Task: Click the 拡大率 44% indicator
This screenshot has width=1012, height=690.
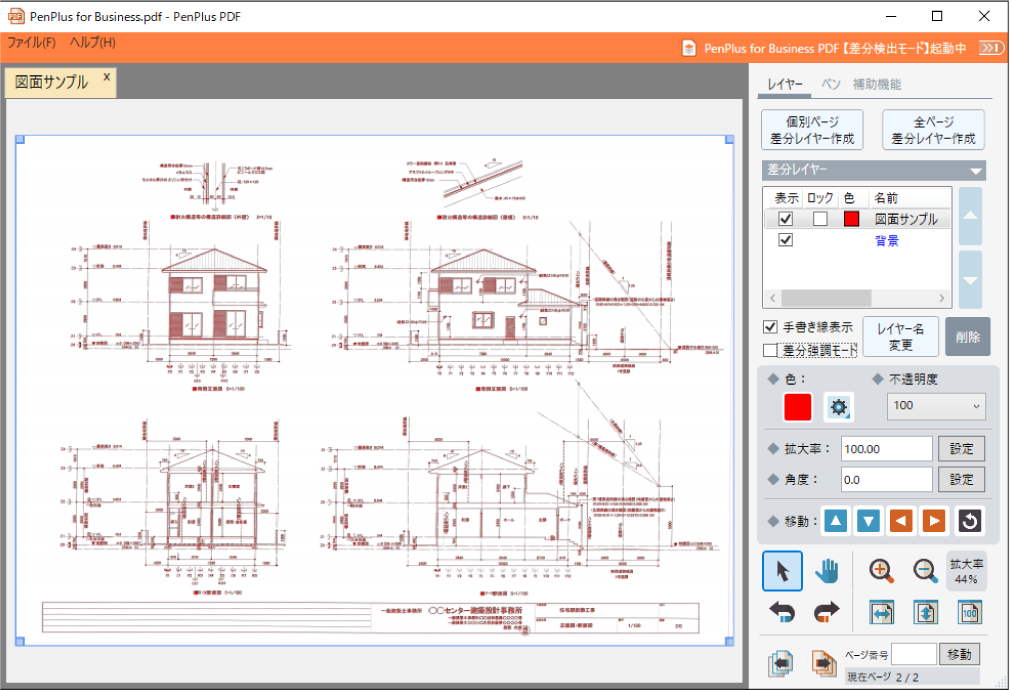Action: point(966,571)
